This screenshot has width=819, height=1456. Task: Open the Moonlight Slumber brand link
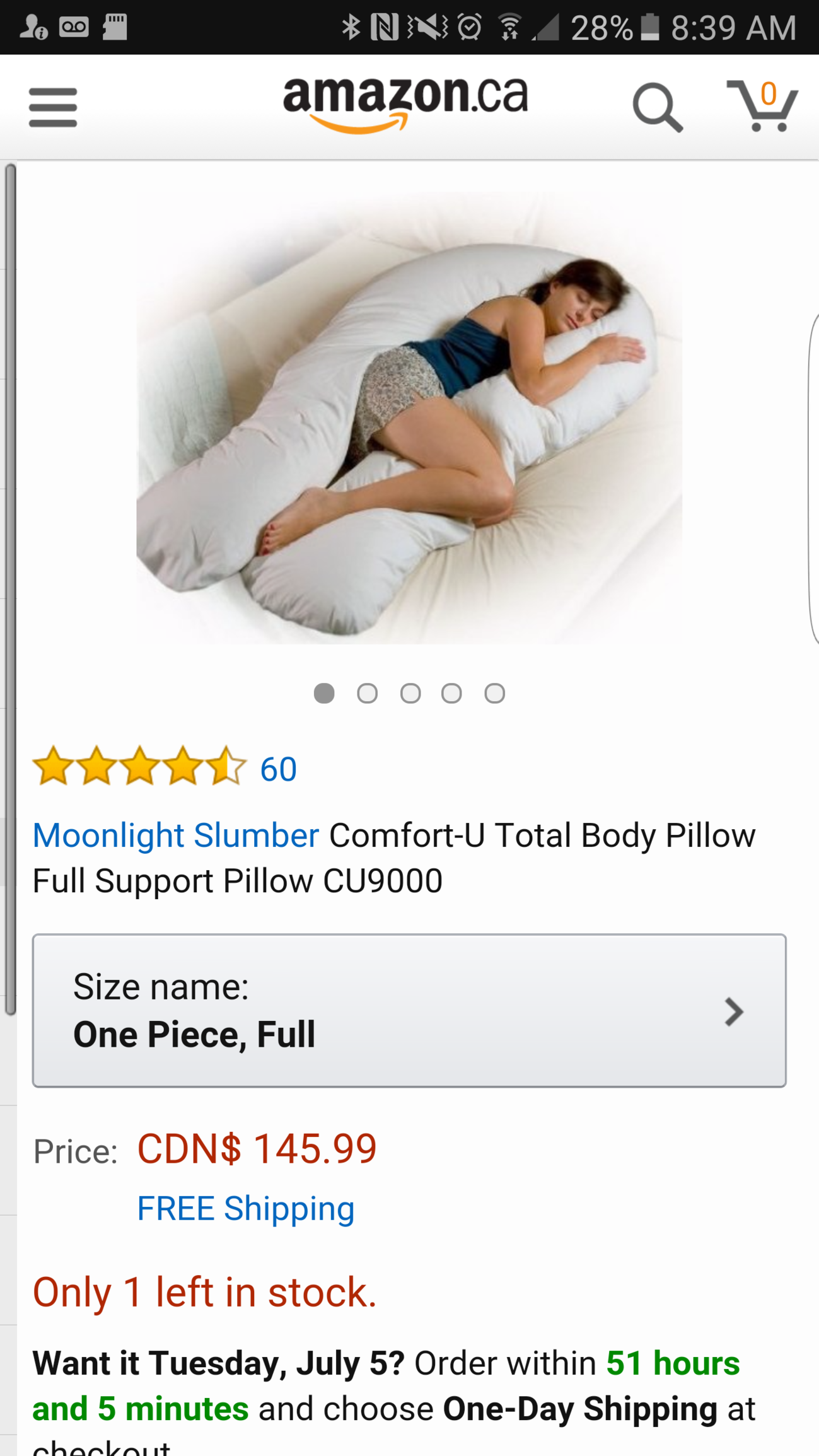(x=176, y=835)
